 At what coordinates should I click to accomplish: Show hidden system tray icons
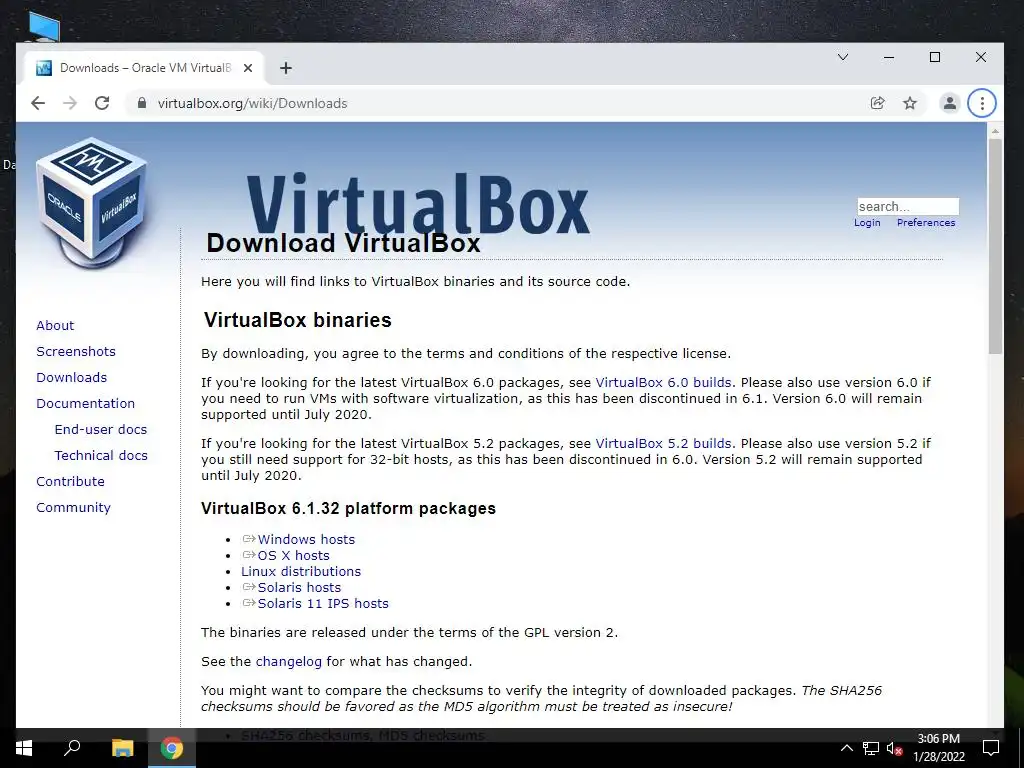pos(846,748)
